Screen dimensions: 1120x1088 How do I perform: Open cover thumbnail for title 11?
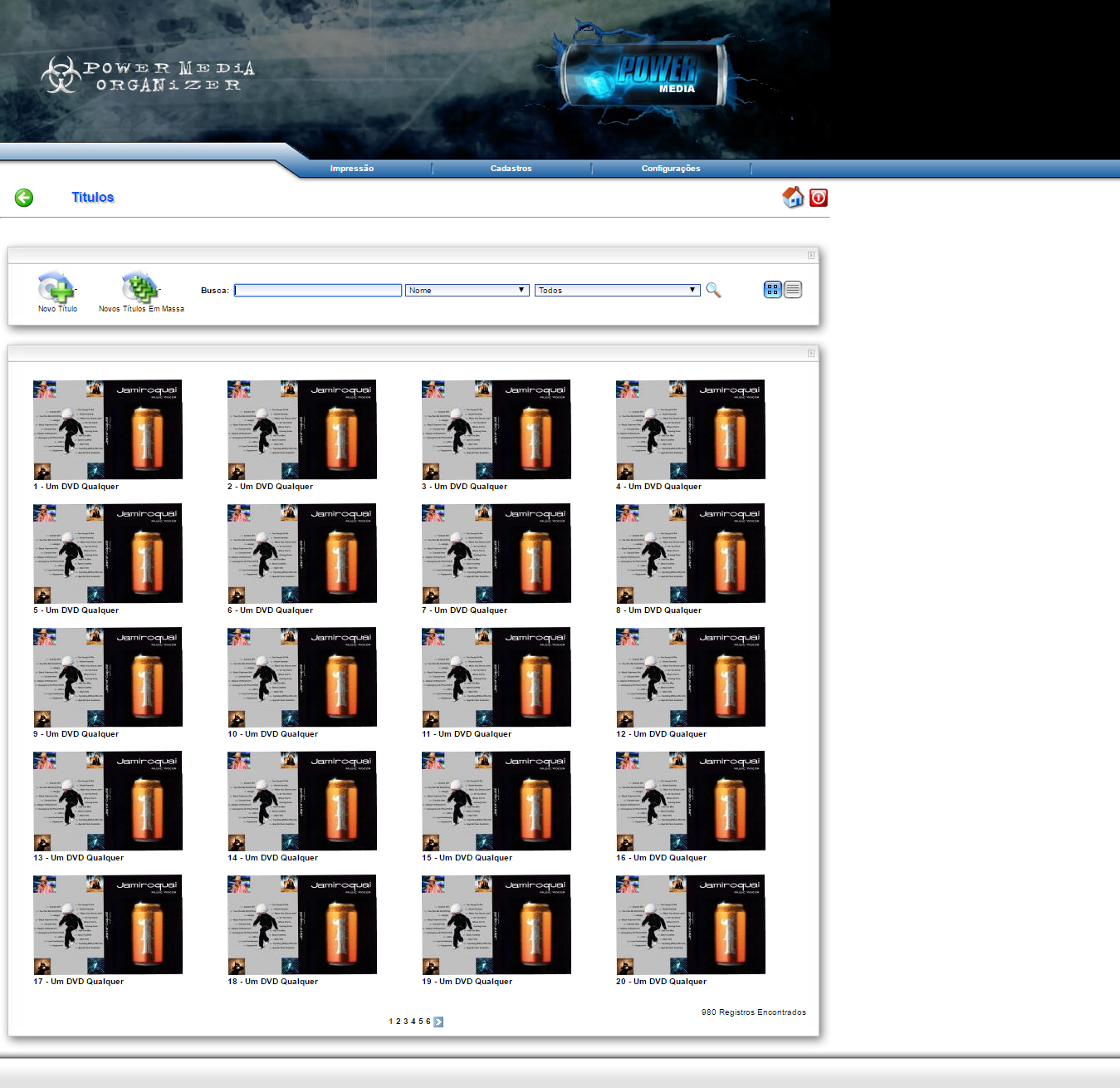[x=496, y=677]
